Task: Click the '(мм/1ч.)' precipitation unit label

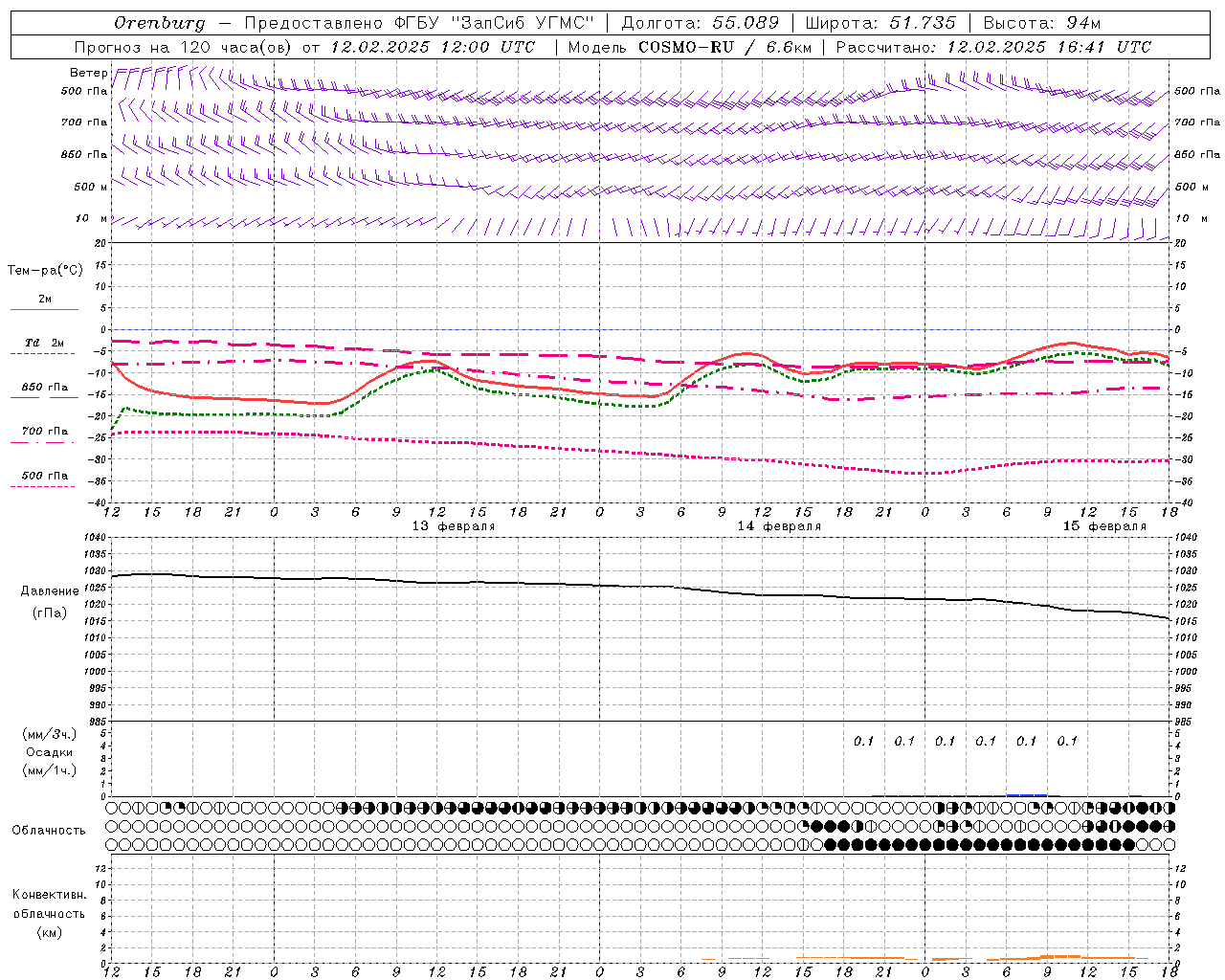Action: pos(49,770)
